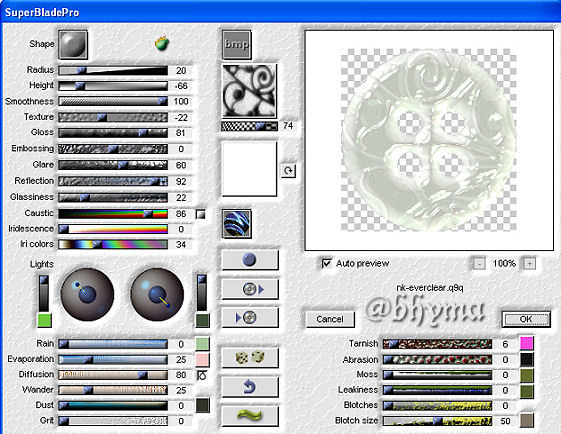Click the green Leakiness color swatch
This screenshot has height=434, width=561.
527,391
